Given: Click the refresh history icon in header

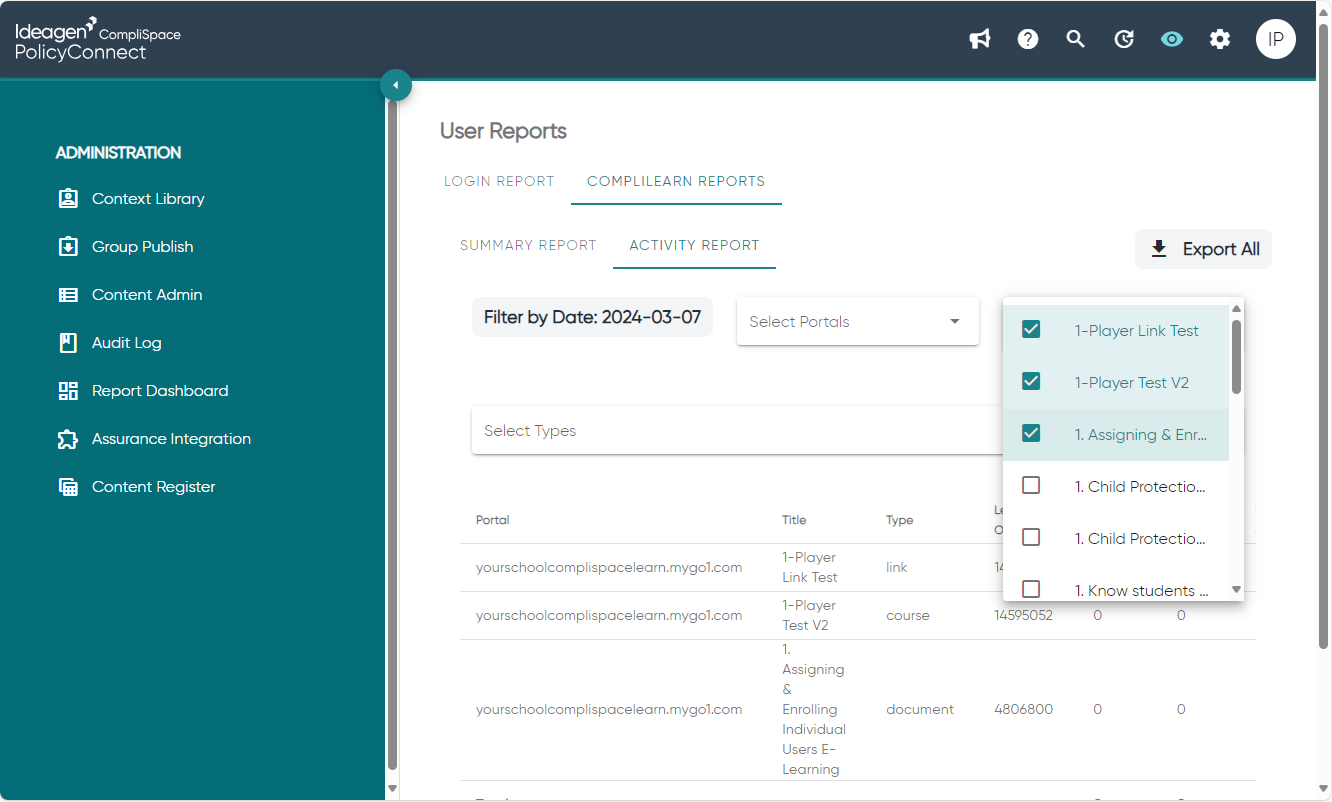Looking at the screenshot, I should (x=1124, y=39).
